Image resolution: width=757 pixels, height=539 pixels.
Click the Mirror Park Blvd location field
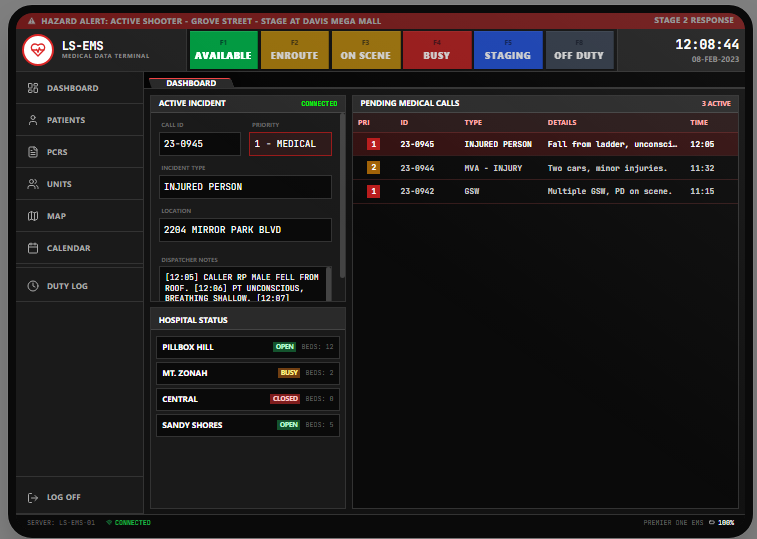(245, 230)
